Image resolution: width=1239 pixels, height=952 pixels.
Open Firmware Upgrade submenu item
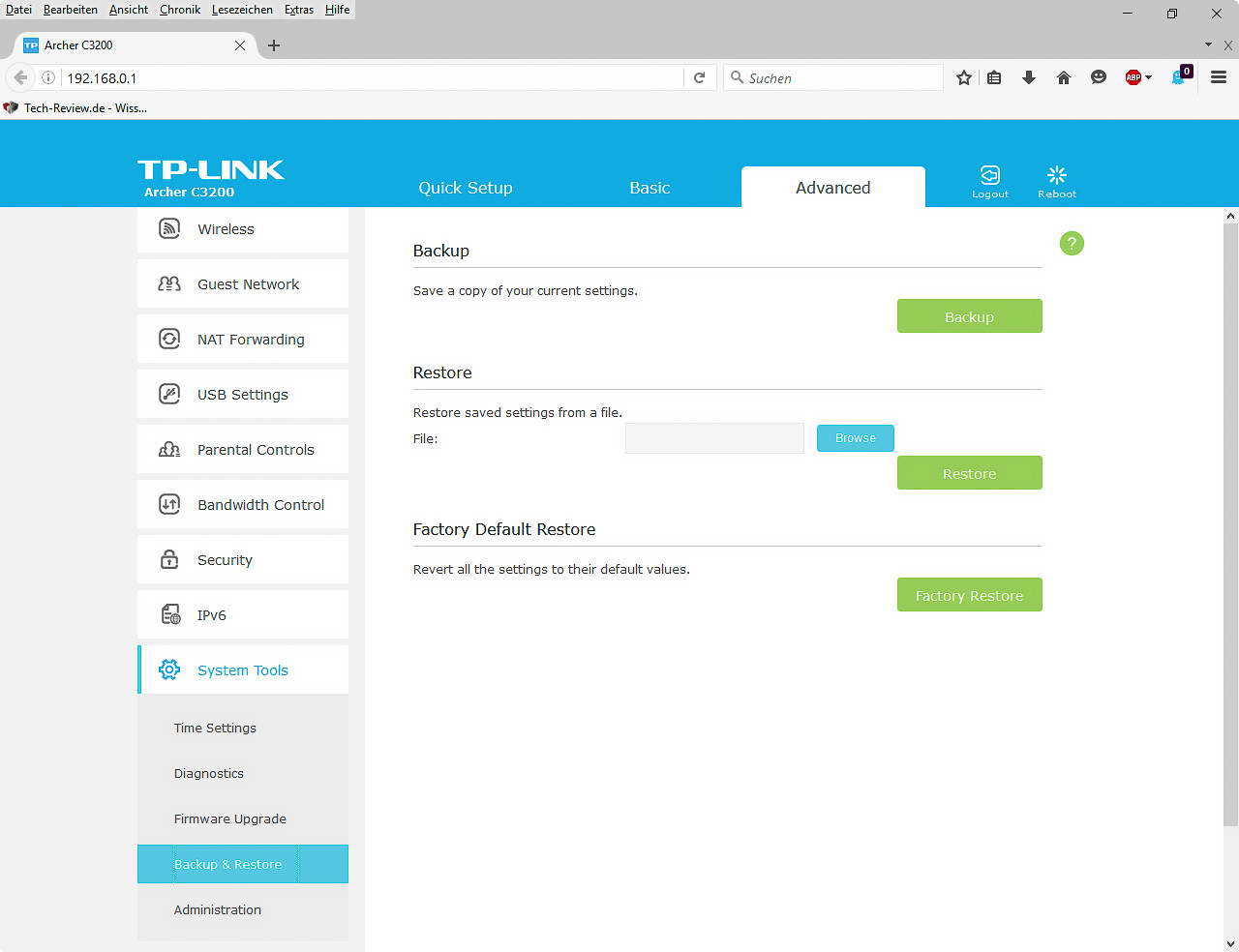tap(230, 819)
